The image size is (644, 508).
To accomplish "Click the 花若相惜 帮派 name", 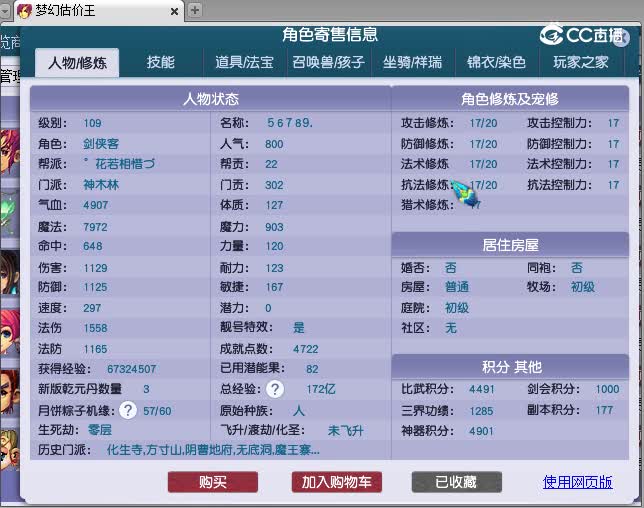I will (125, 164).
